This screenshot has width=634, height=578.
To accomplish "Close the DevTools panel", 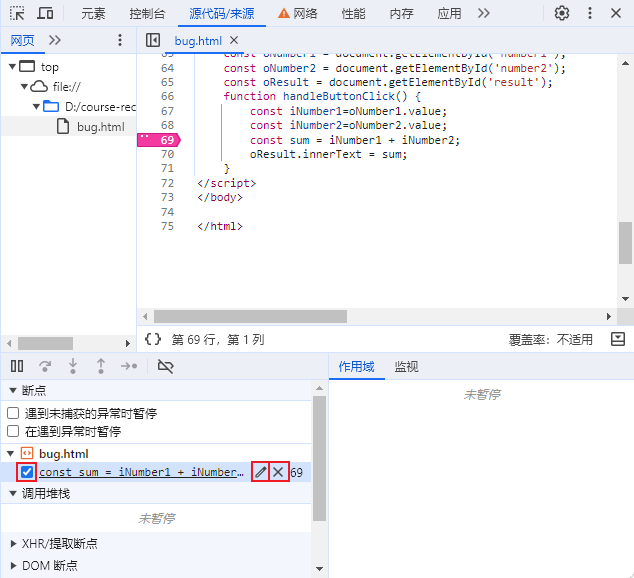I will (616, 13).
